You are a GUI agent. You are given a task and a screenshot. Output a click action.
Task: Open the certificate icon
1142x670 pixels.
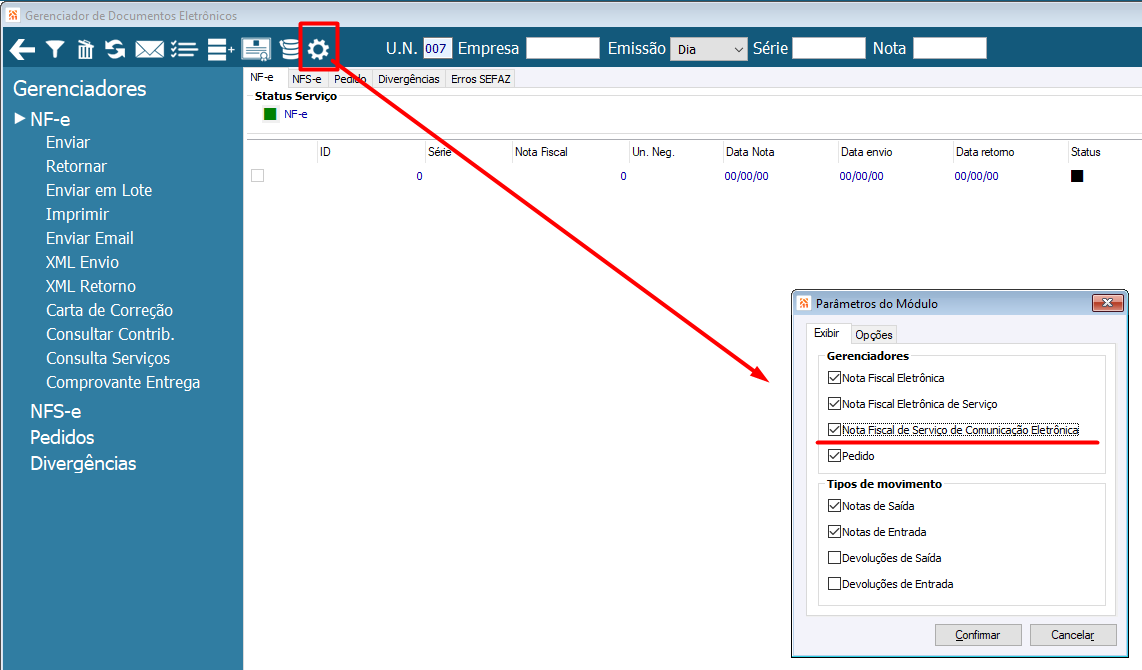click(x=256, y=50)
